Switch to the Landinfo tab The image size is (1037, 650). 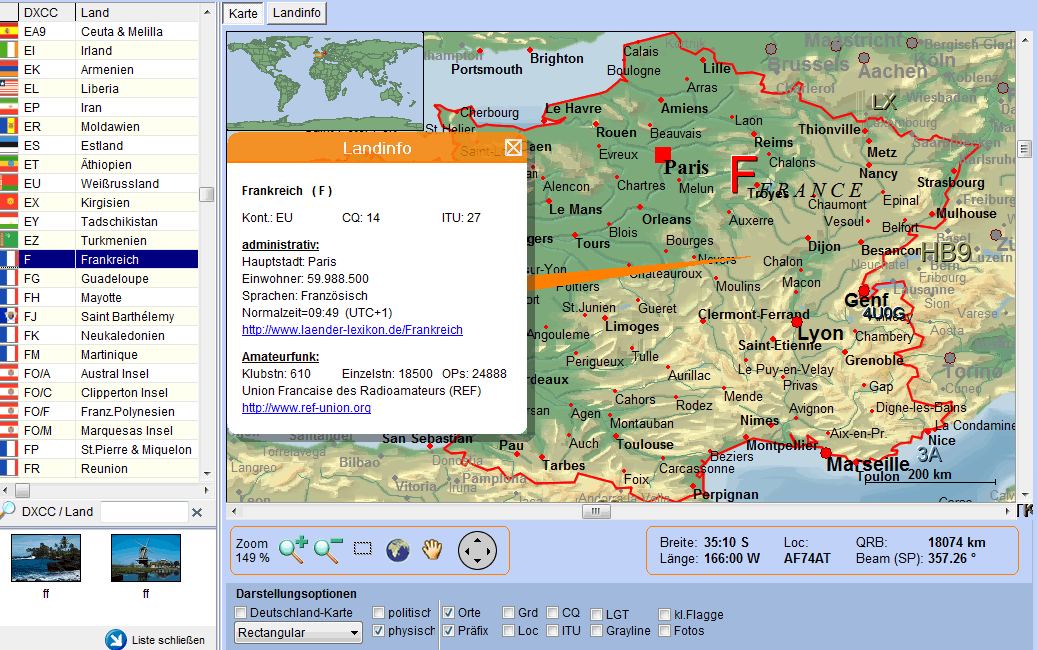click(296, 14)
